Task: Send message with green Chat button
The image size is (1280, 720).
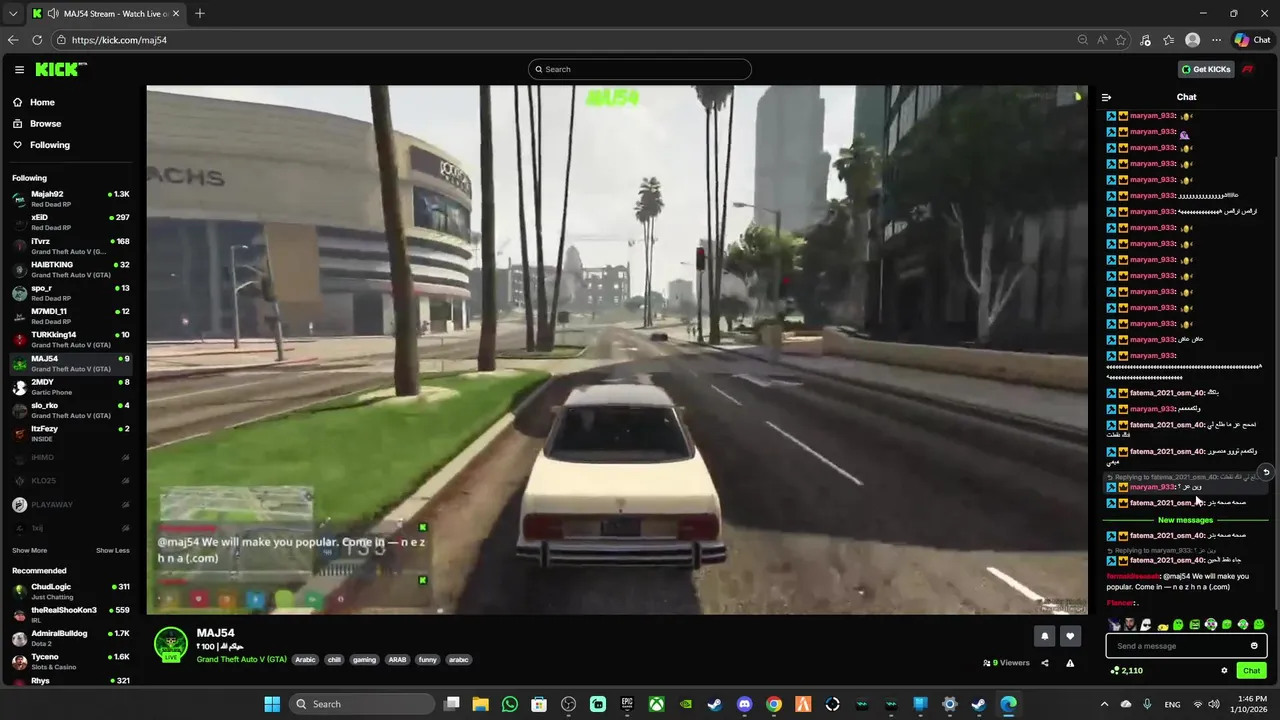Action: click(x=1251, y=670)
